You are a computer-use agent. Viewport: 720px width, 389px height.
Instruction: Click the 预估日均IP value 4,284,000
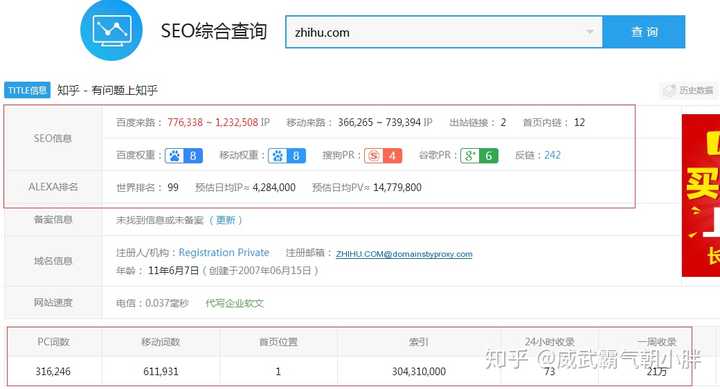pyautogui.click(x=274, y=187)
